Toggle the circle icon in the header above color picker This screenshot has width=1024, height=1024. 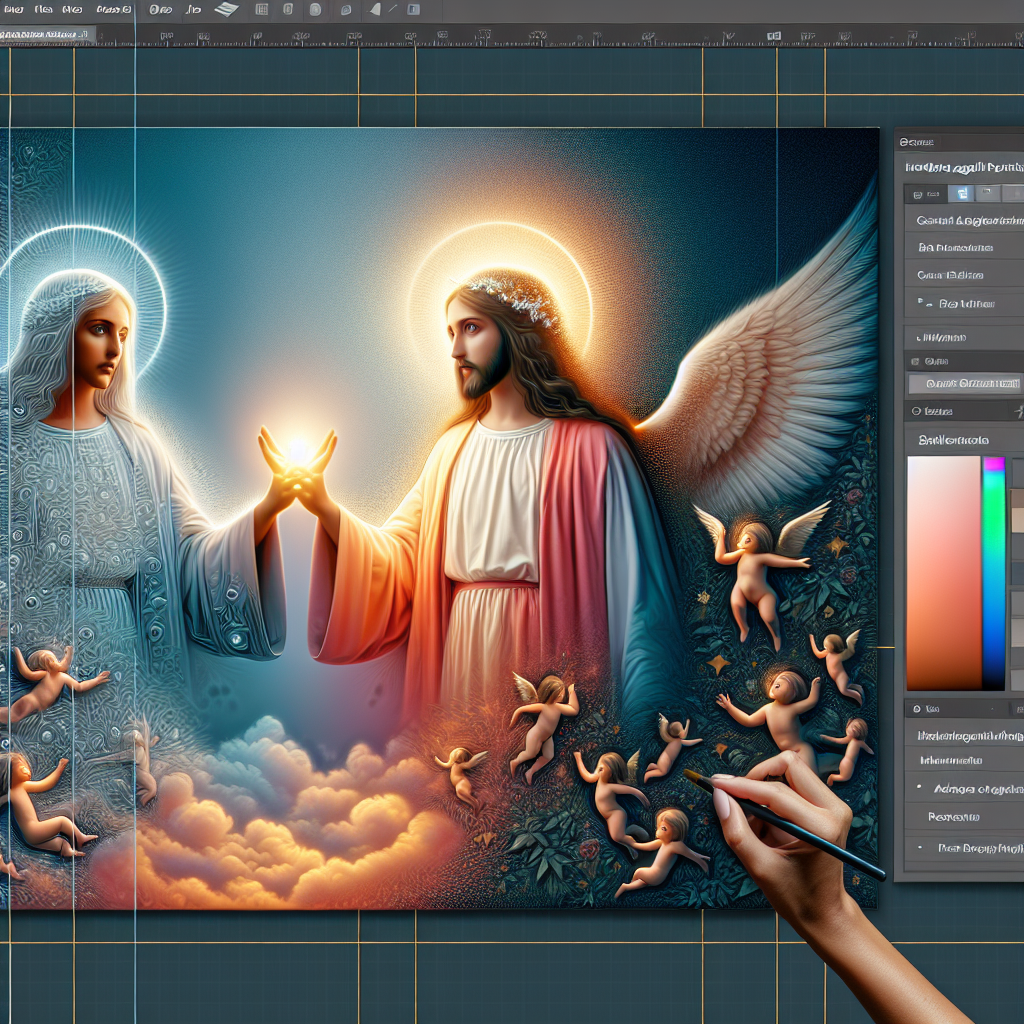[x=916, y=411]
